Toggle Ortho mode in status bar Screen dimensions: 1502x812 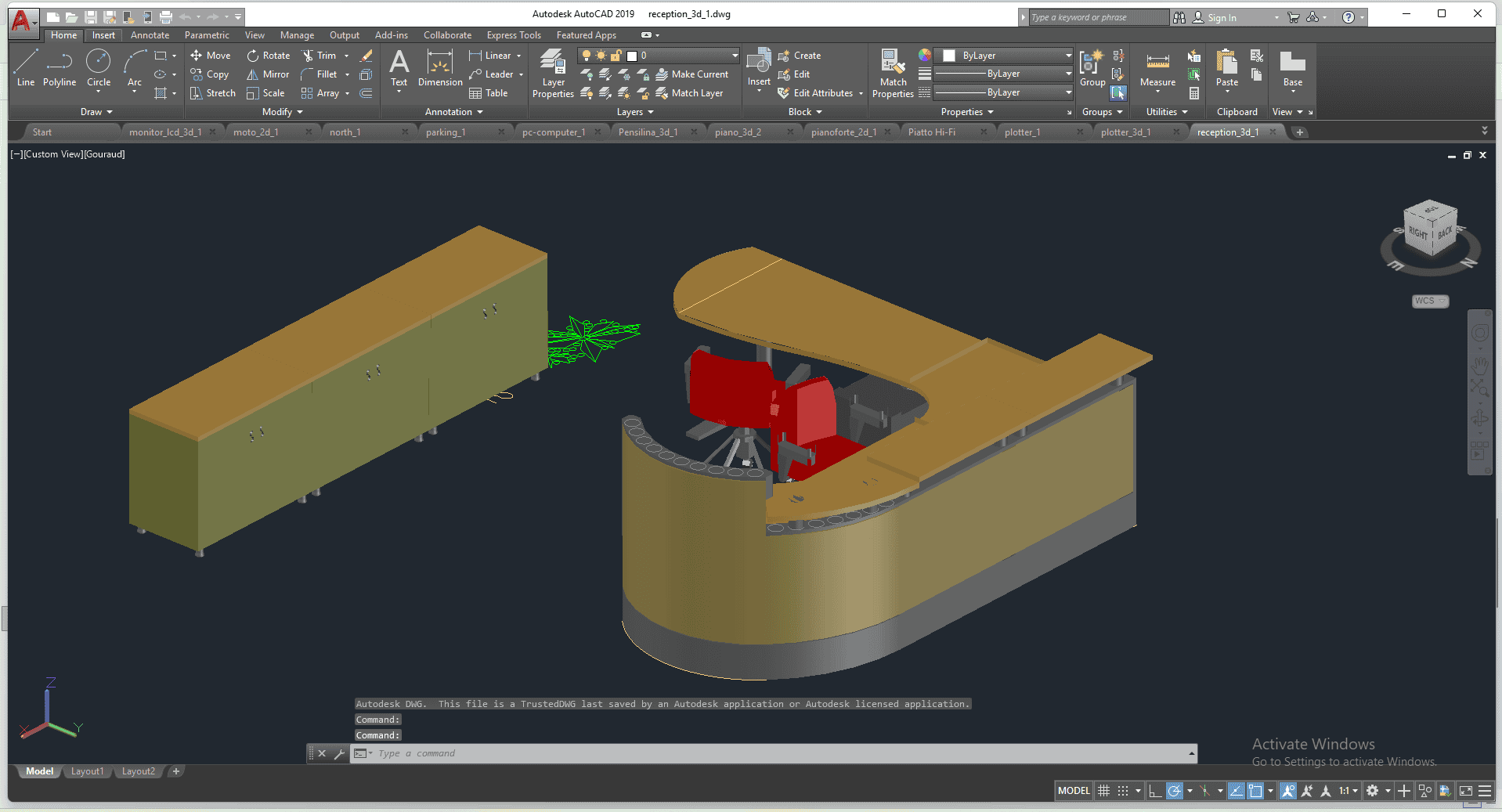tap(1155, 791)
